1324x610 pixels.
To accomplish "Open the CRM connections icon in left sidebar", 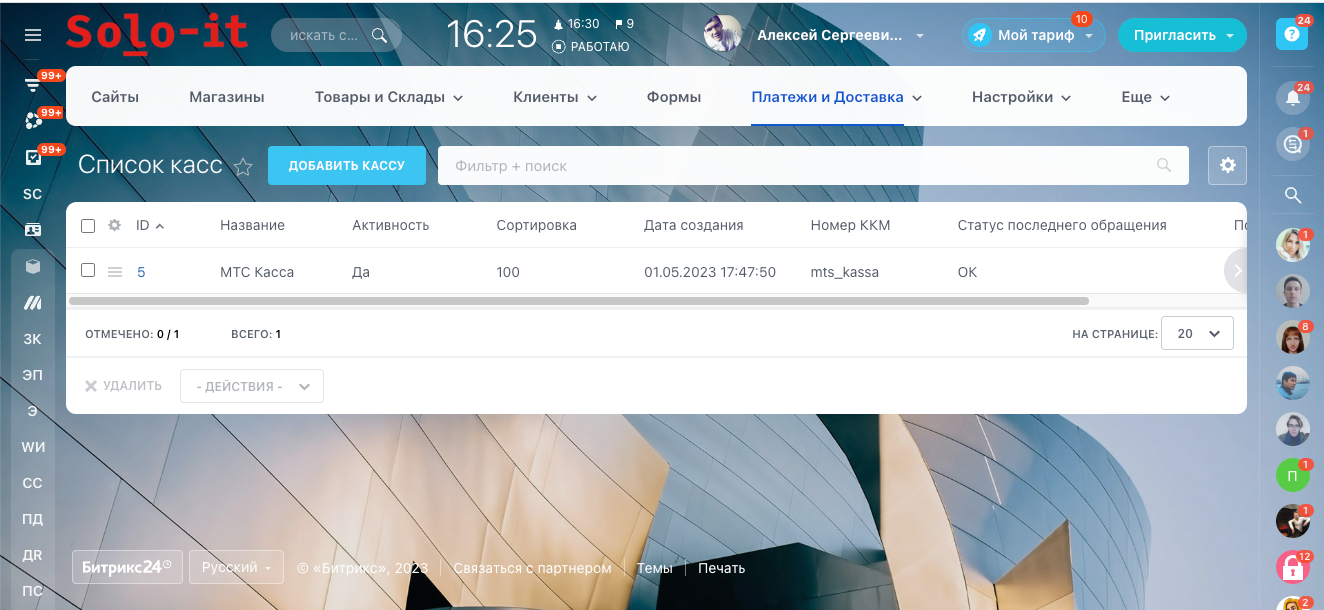I will click(x=33, y=121).
